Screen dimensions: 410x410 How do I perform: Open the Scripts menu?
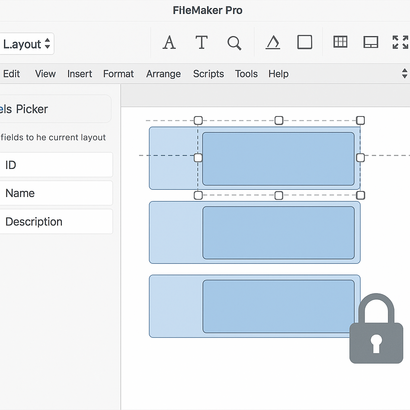point(208,74)
